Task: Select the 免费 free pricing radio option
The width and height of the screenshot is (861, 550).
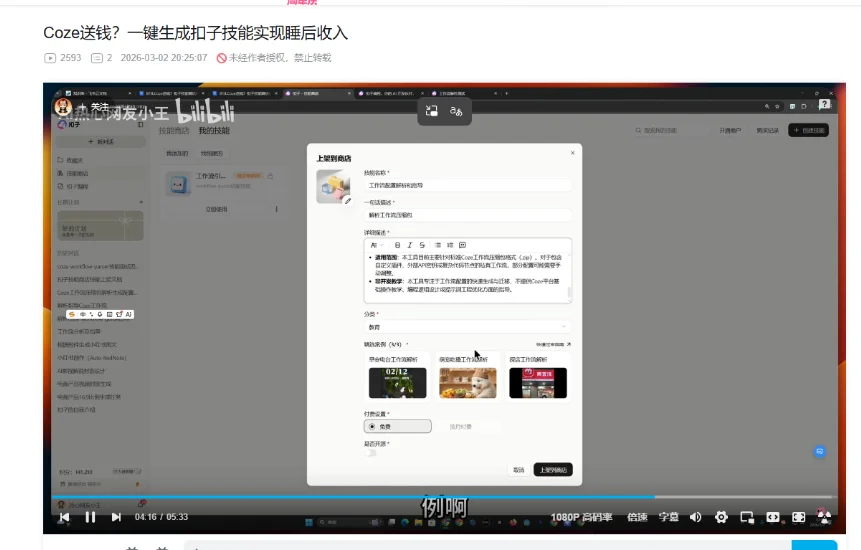Action: pyautogui.click(x=398, y=426)
